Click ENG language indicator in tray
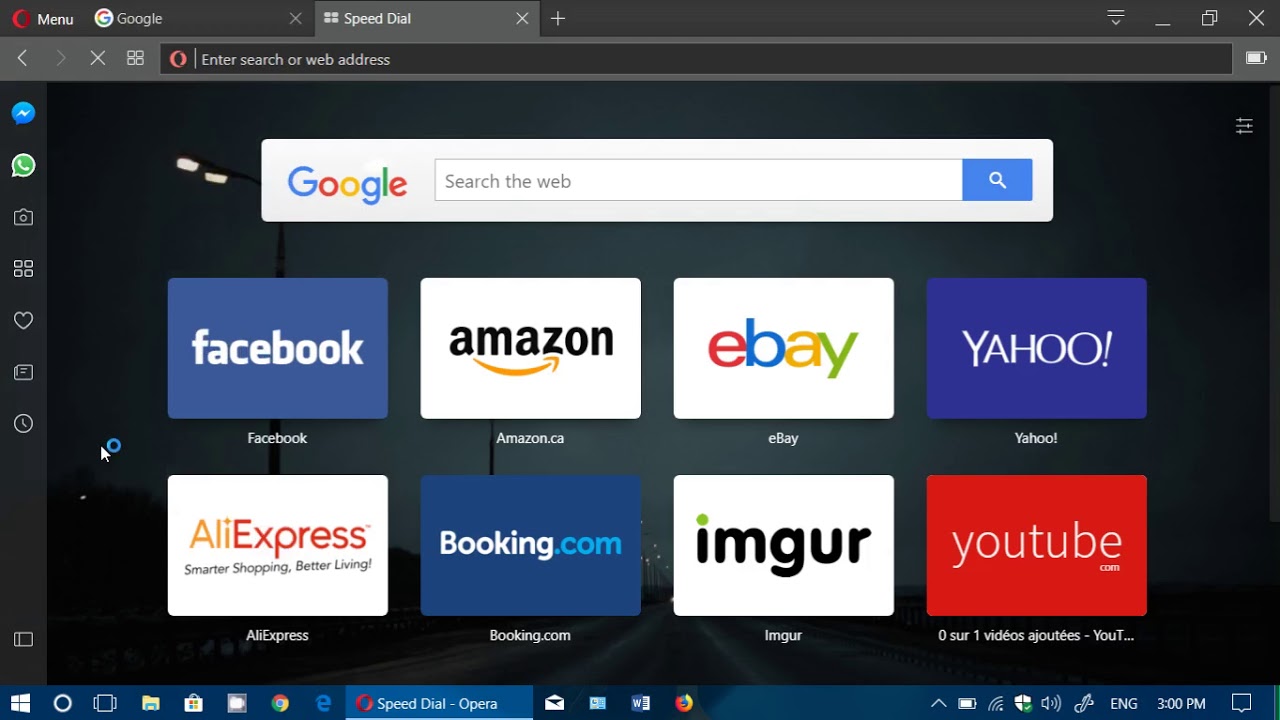This screenshot has height=720, width=1280. click(1124, 704)
